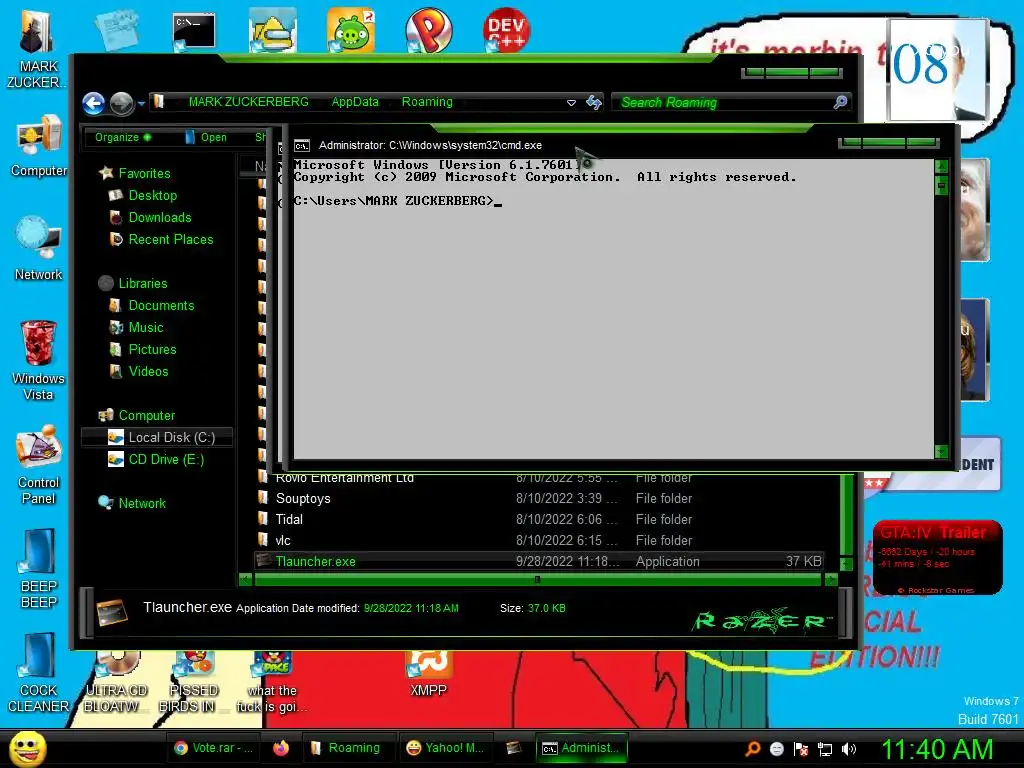This screenshot has height=768, width=1024.
Task: Click the refresh icon beside address bar
Action: [x=594, y=102]
